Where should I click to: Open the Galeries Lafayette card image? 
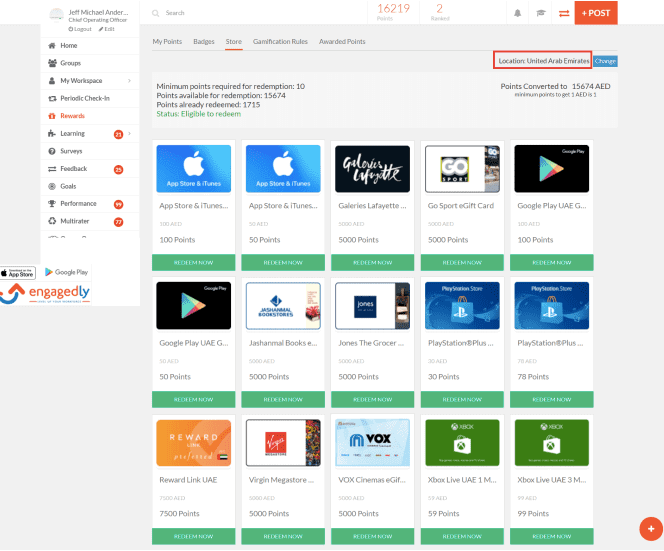373,169
